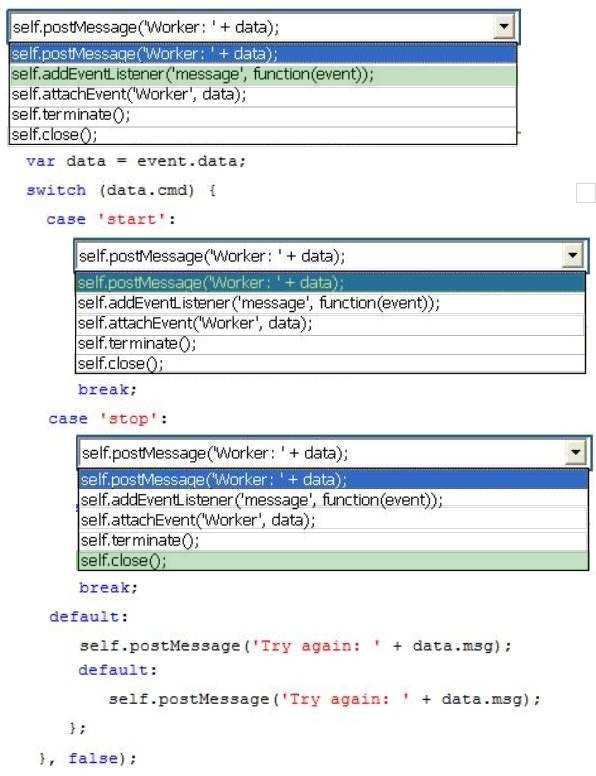The image size is (596, 776).
Task: Pick self.terminate() in the top dropdown list
Action: (263, 115)
